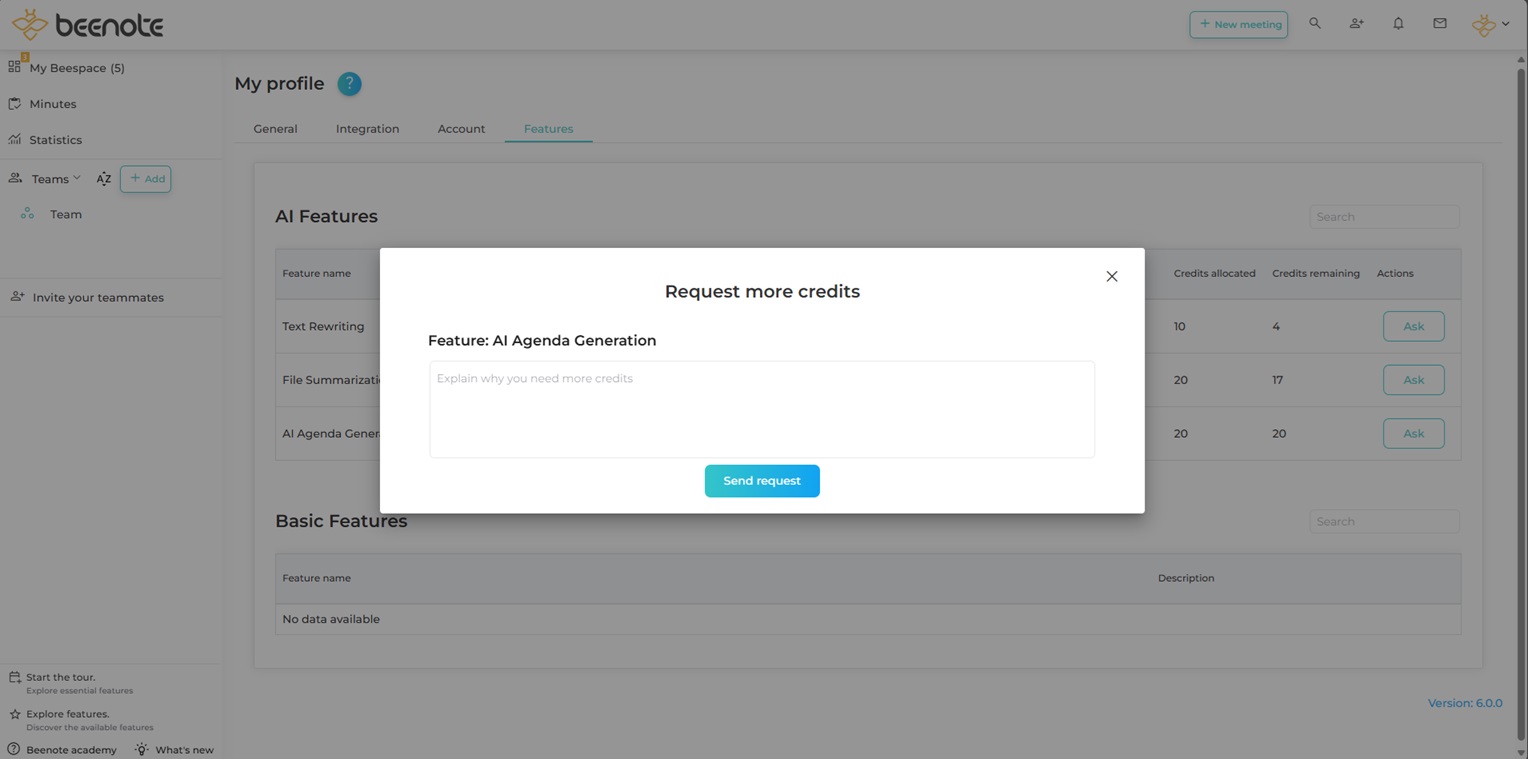
Task: Close the Request more credits dialog
Action: coord(1111,277)
